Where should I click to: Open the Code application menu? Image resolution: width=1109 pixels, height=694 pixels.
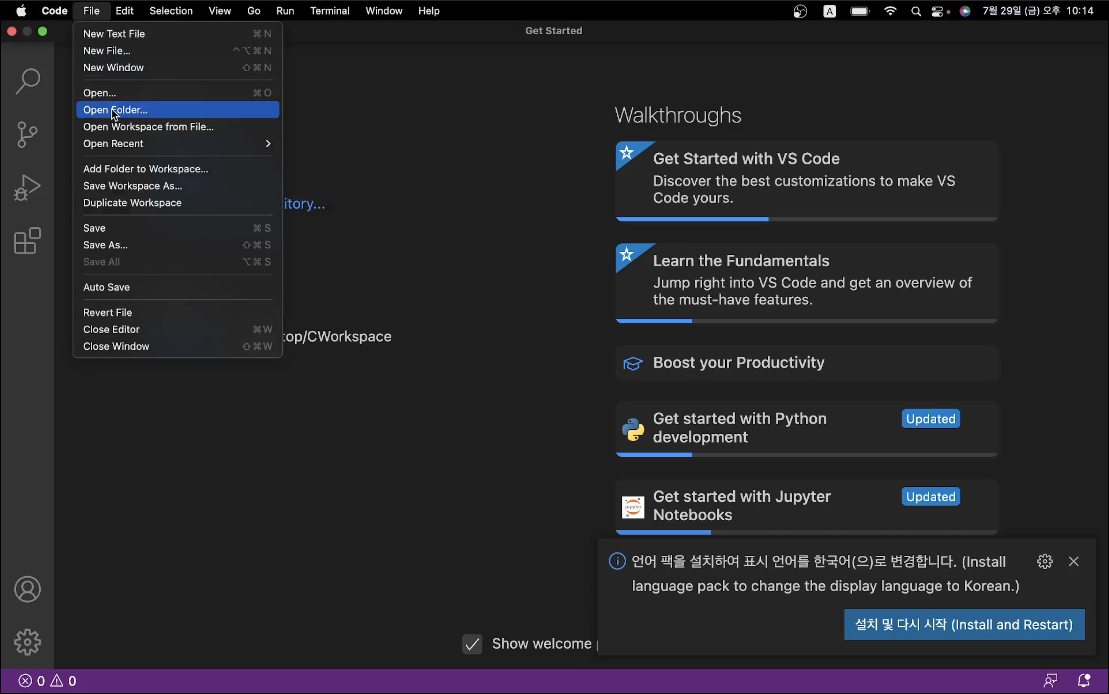click(x=54, y=11)
